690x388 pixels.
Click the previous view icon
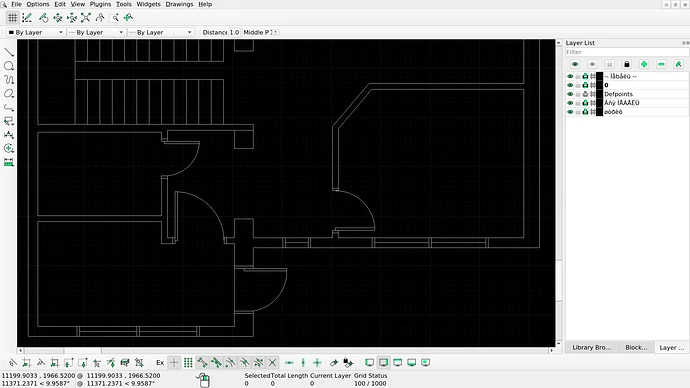(x=100, y=18)
